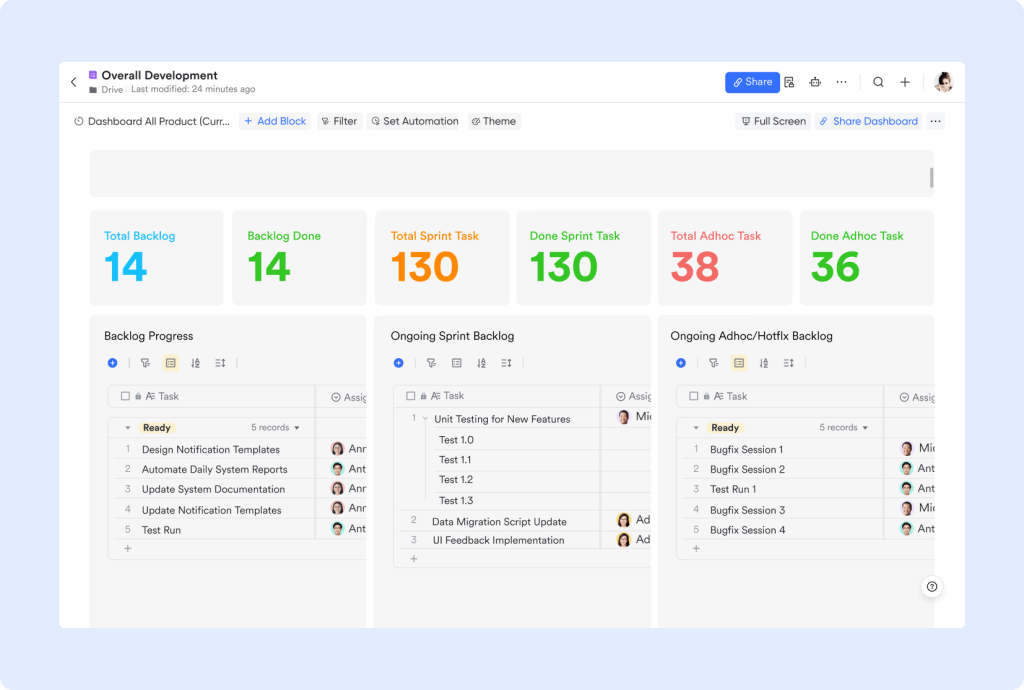Tick the Task header checkbox in Adhoc/Hotfix Backlog
This screenshot has width=1024, height=690.
click(694, 396)
